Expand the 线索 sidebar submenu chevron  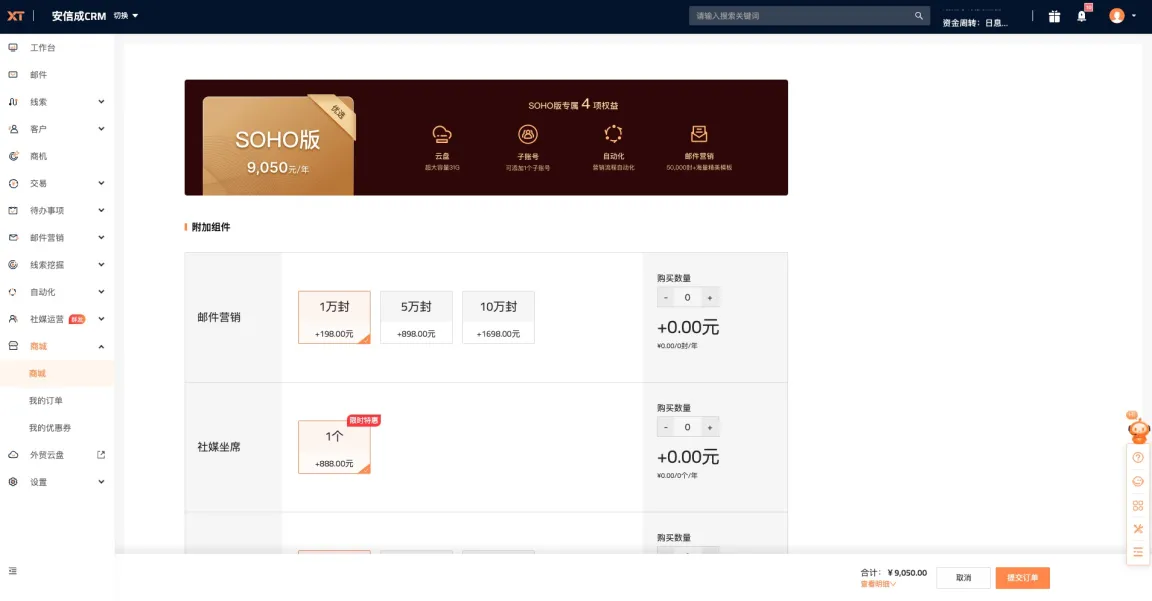tap(101, 102)
